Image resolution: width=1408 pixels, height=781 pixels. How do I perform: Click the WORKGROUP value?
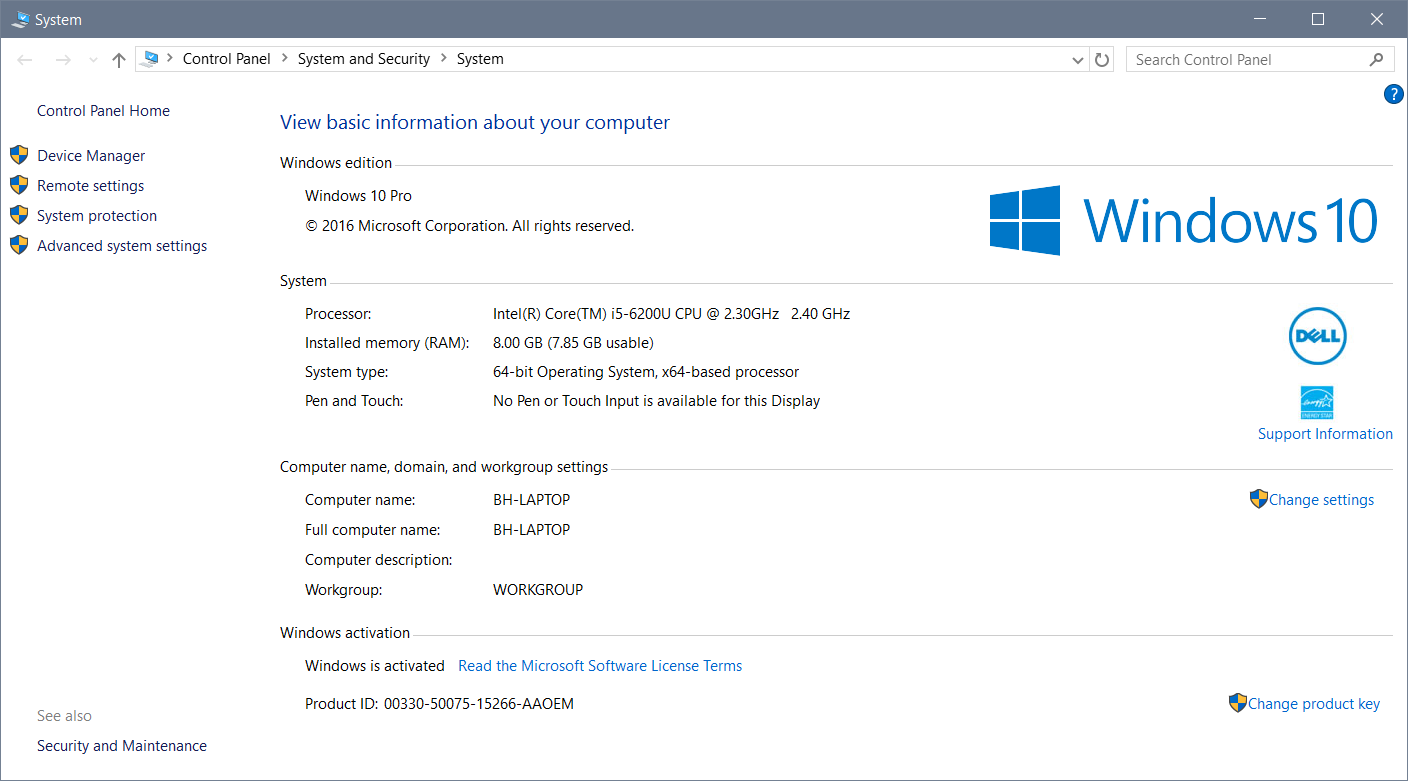[538, 589]
